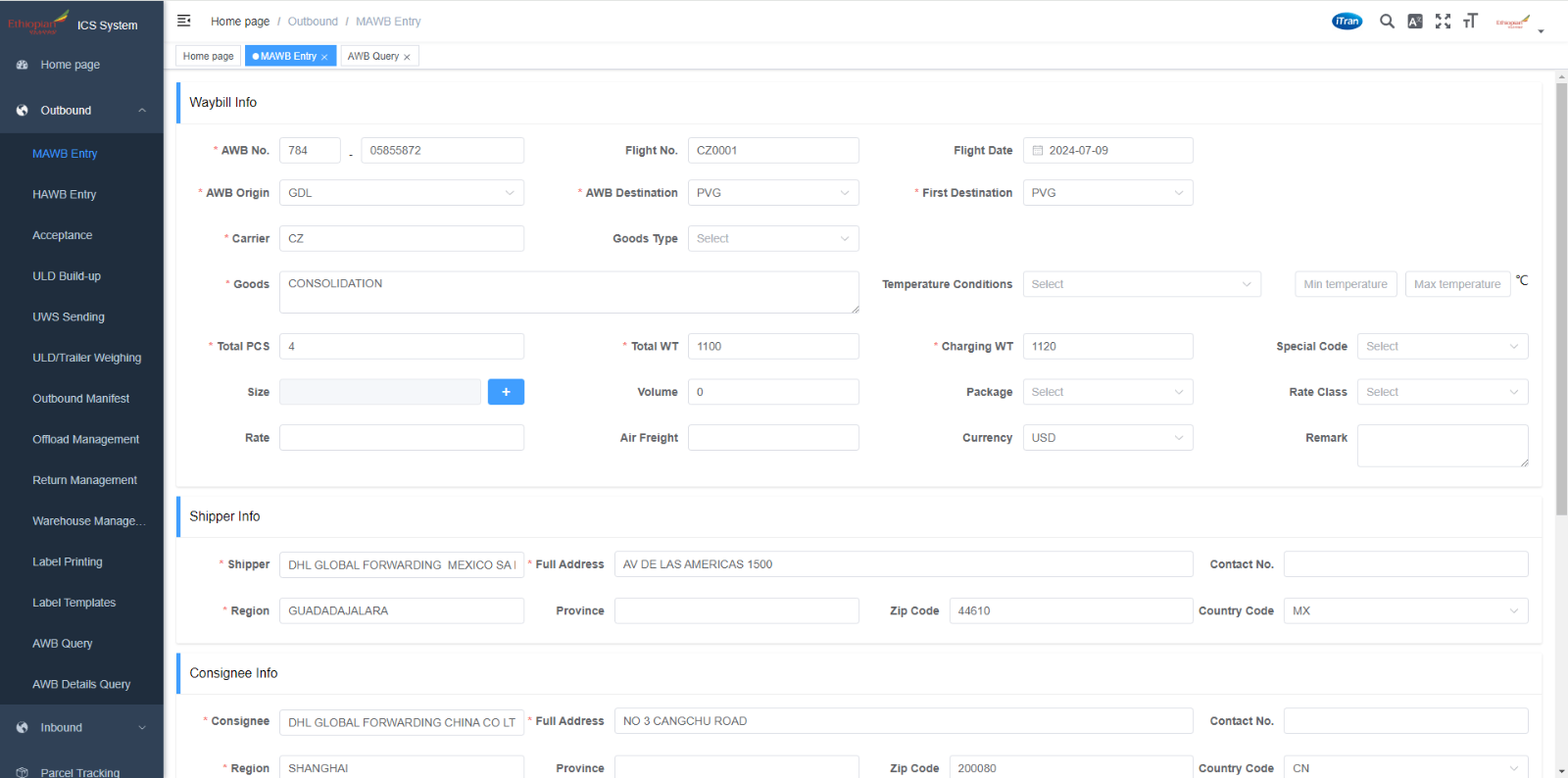Open the user avatar menu
This screenshot has width=1568, height=778.
1519,23
